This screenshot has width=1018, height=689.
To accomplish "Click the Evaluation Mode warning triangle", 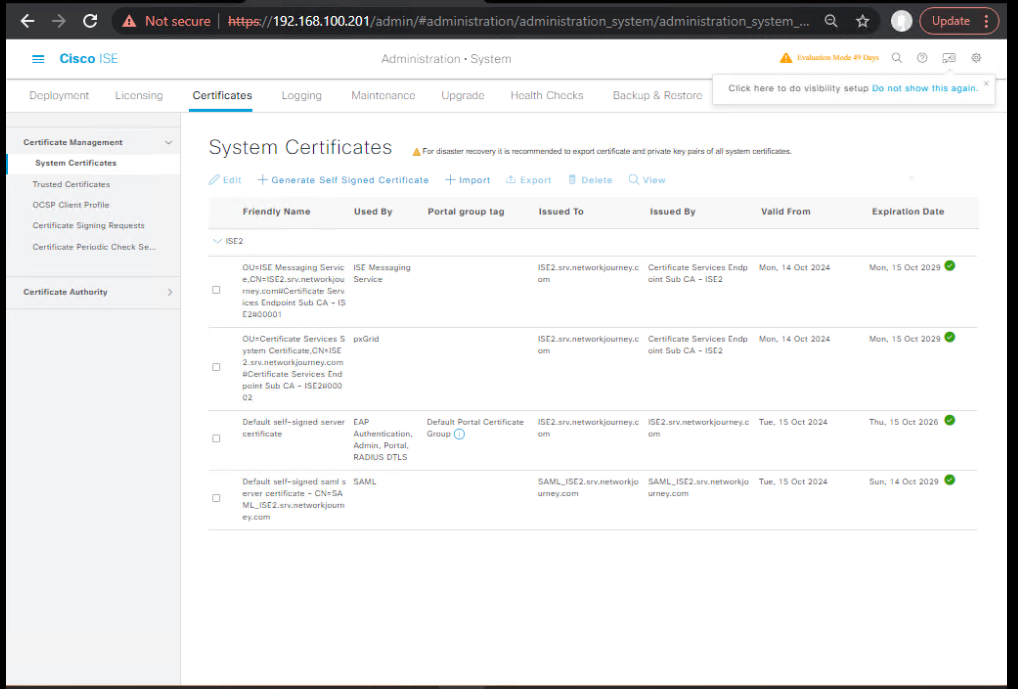I will tap(786, 58).
